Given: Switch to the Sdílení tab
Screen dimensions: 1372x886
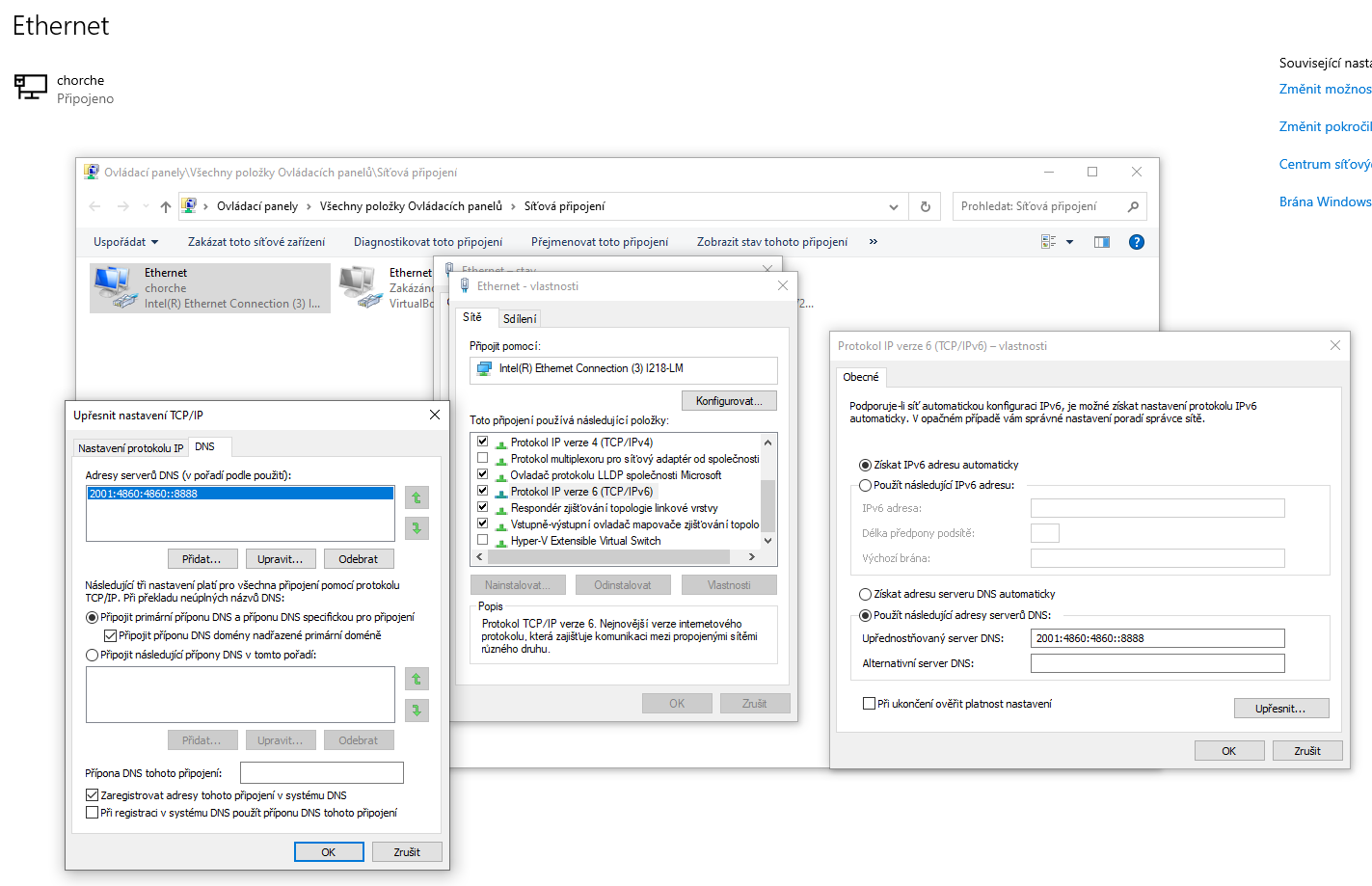Looking at the screenshot, I should point(520,317).
